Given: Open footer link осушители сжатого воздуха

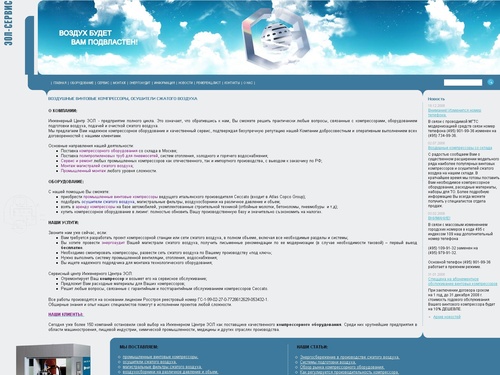Looking at the screenshot, I should pos(150,362).
